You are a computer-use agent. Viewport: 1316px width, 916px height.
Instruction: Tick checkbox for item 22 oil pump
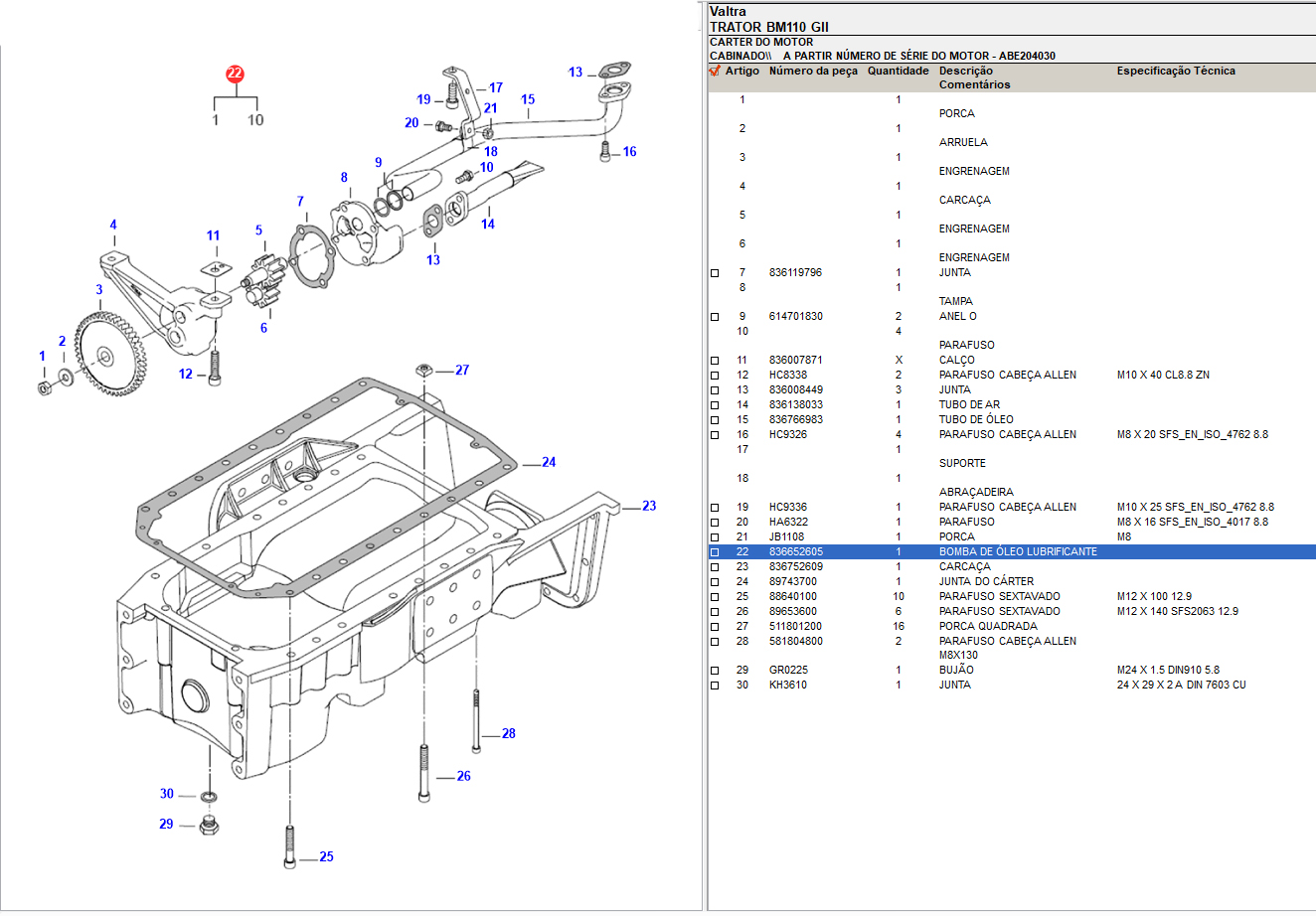(714, 552)
